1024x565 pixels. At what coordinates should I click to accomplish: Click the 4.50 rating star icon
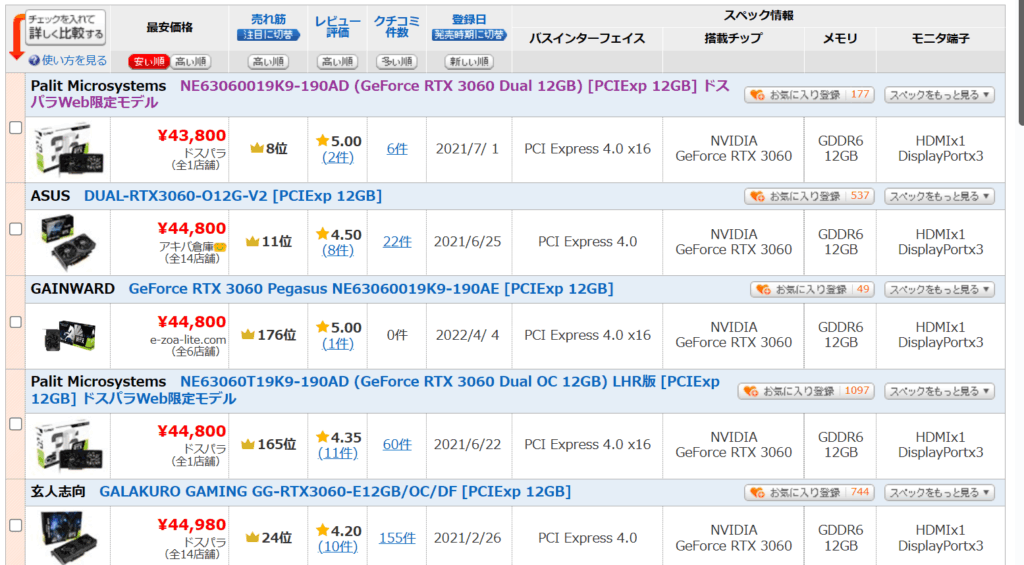click(x=322, y=234)
